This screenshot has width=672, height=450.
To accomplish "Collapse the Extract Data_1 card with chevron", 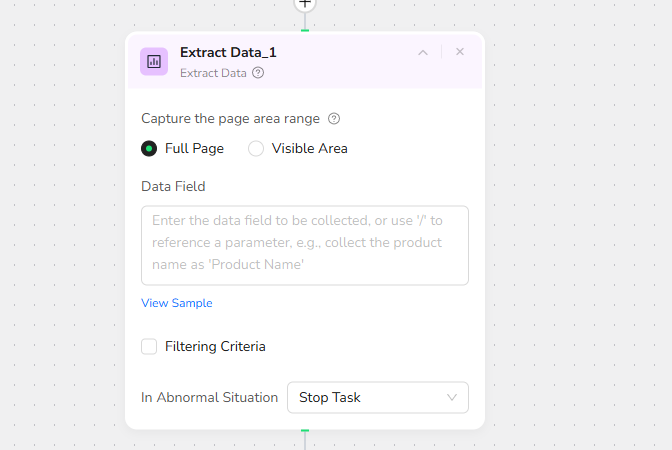I will (423, 52).
